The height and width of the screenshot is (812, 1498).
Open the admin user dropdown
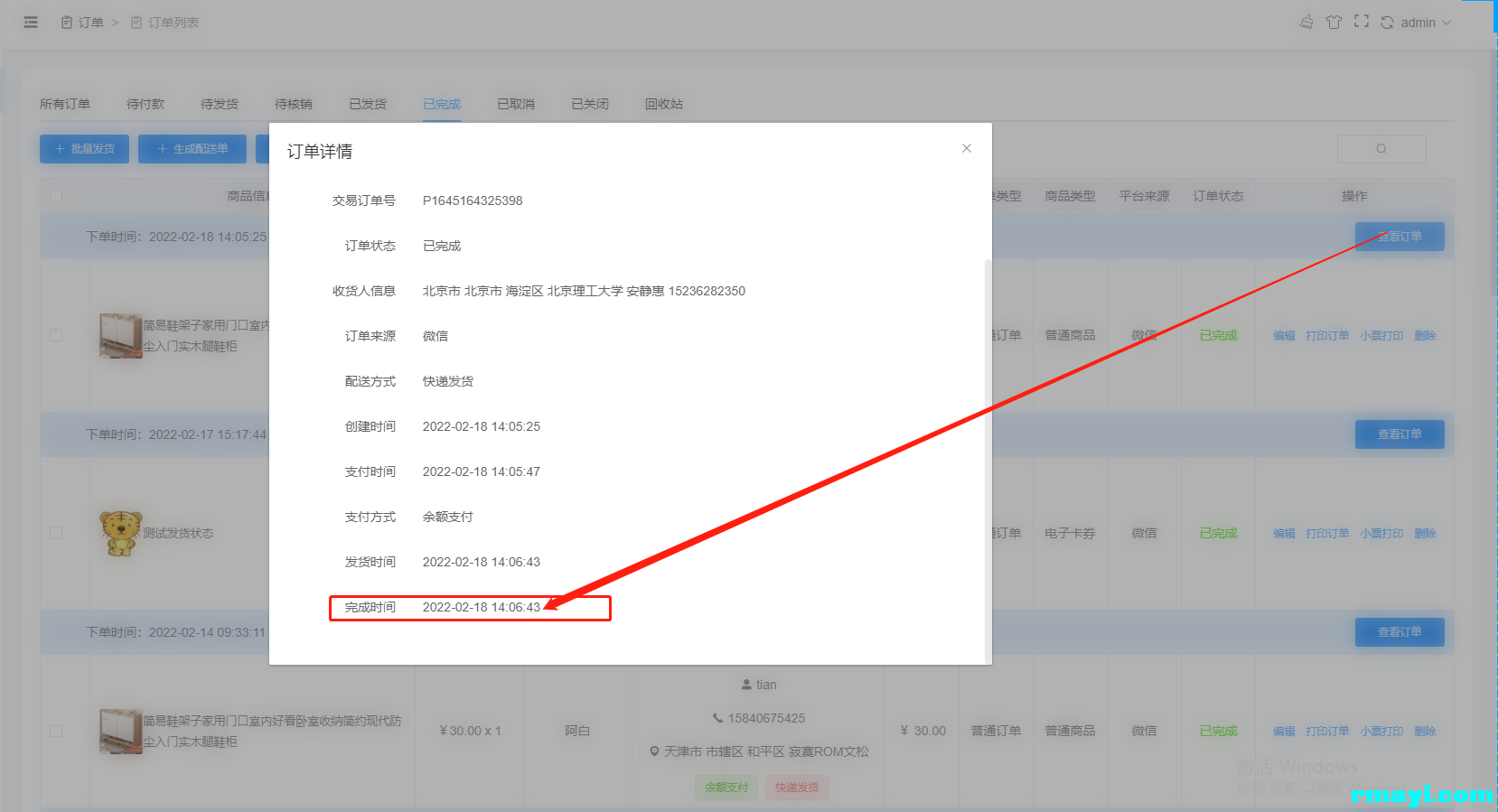tap(1426, 23)
